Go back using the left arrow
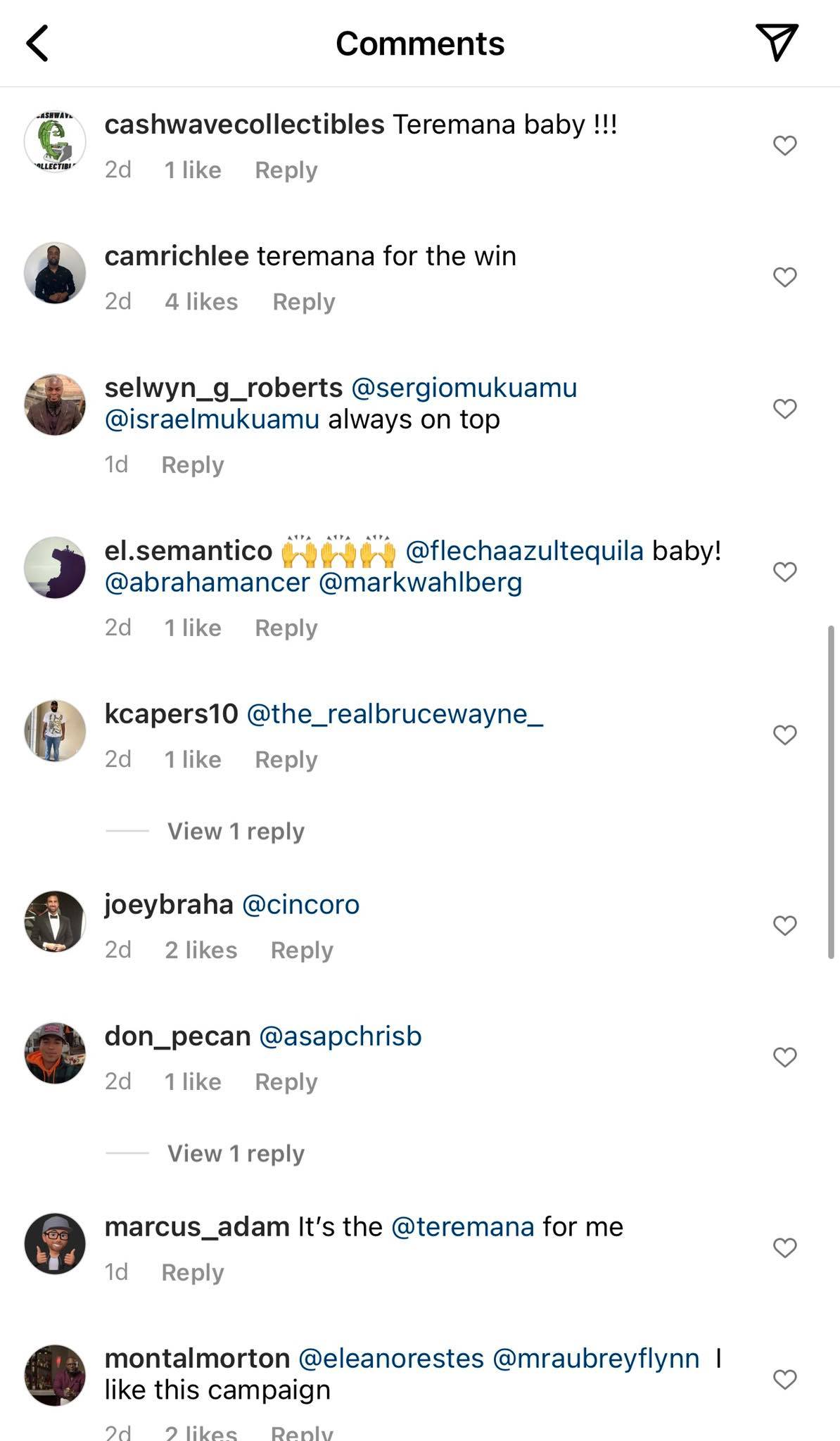 [x=38, y=44]
